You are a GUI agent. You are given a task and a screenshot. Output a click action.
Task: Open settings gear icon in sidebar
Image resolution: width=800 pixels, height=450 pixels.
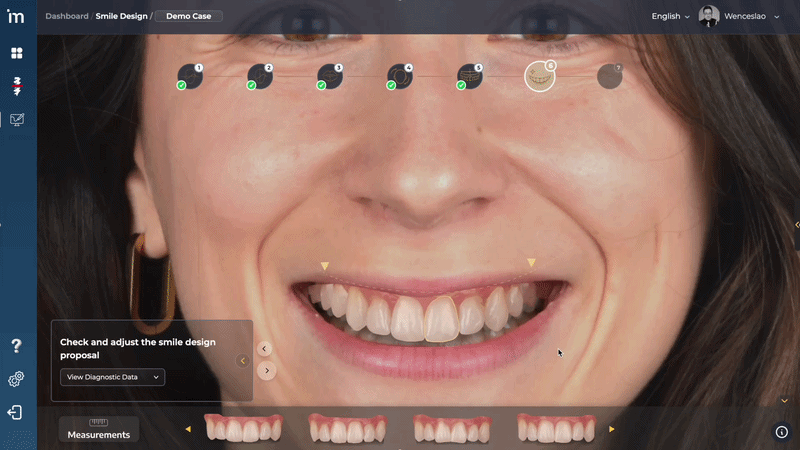pos(17,379)
